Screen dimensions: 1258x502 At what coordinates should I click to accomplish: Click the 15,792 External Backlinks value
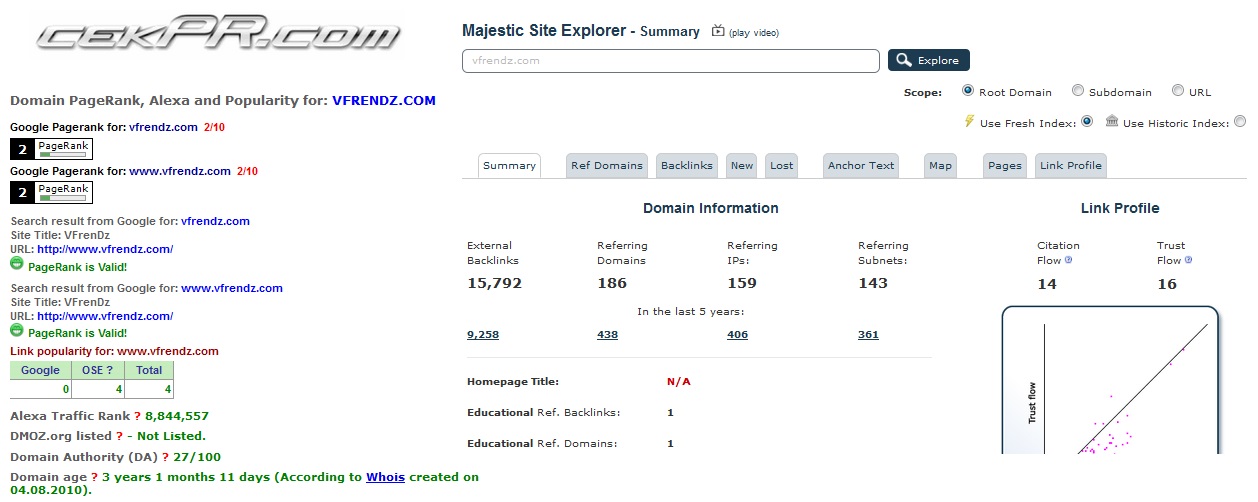click(x=494, y=283)
